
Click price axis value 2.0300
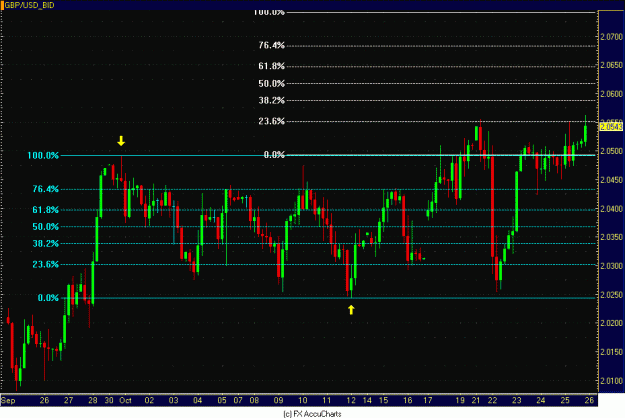pyautogui.click(x=611, y=266)
